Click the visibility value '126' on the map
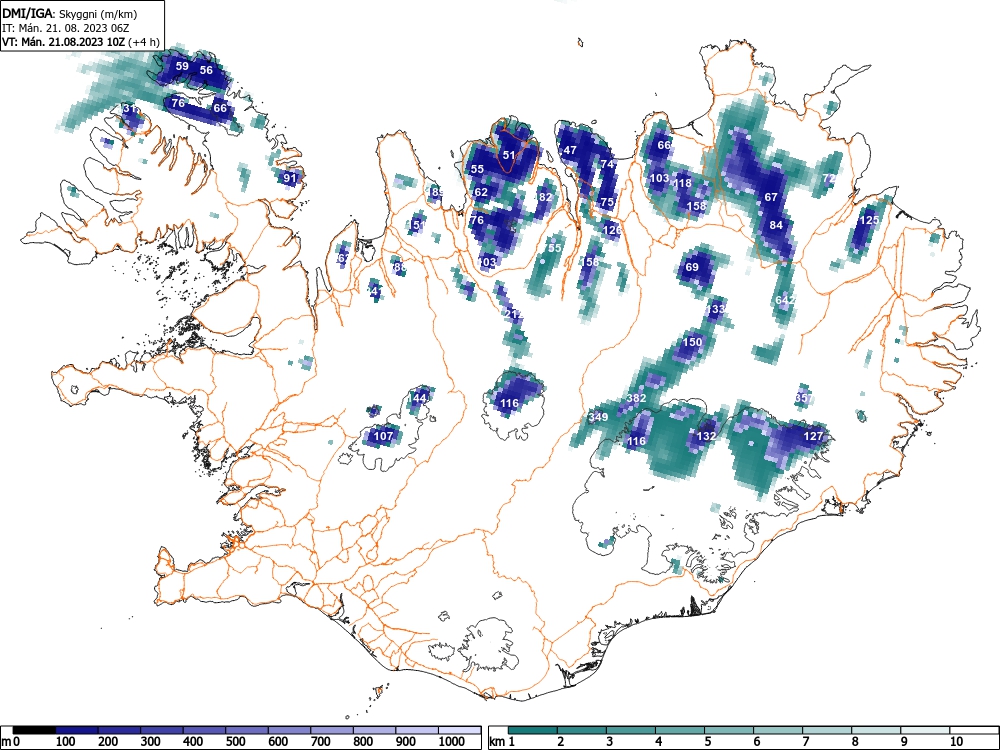This screenshot has height=750, width=1000. click(612, 230)
